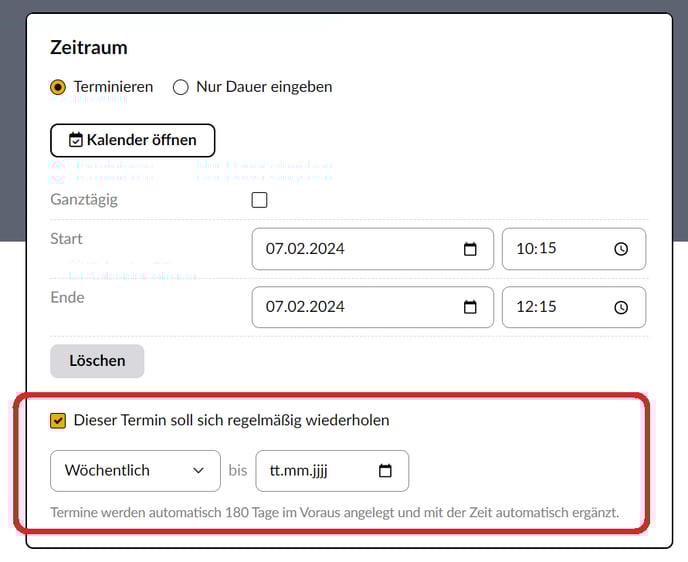Screen dimensions: 688x562
Task: Enable the Ganztägig checkbox
Action: tap(260, 200)
